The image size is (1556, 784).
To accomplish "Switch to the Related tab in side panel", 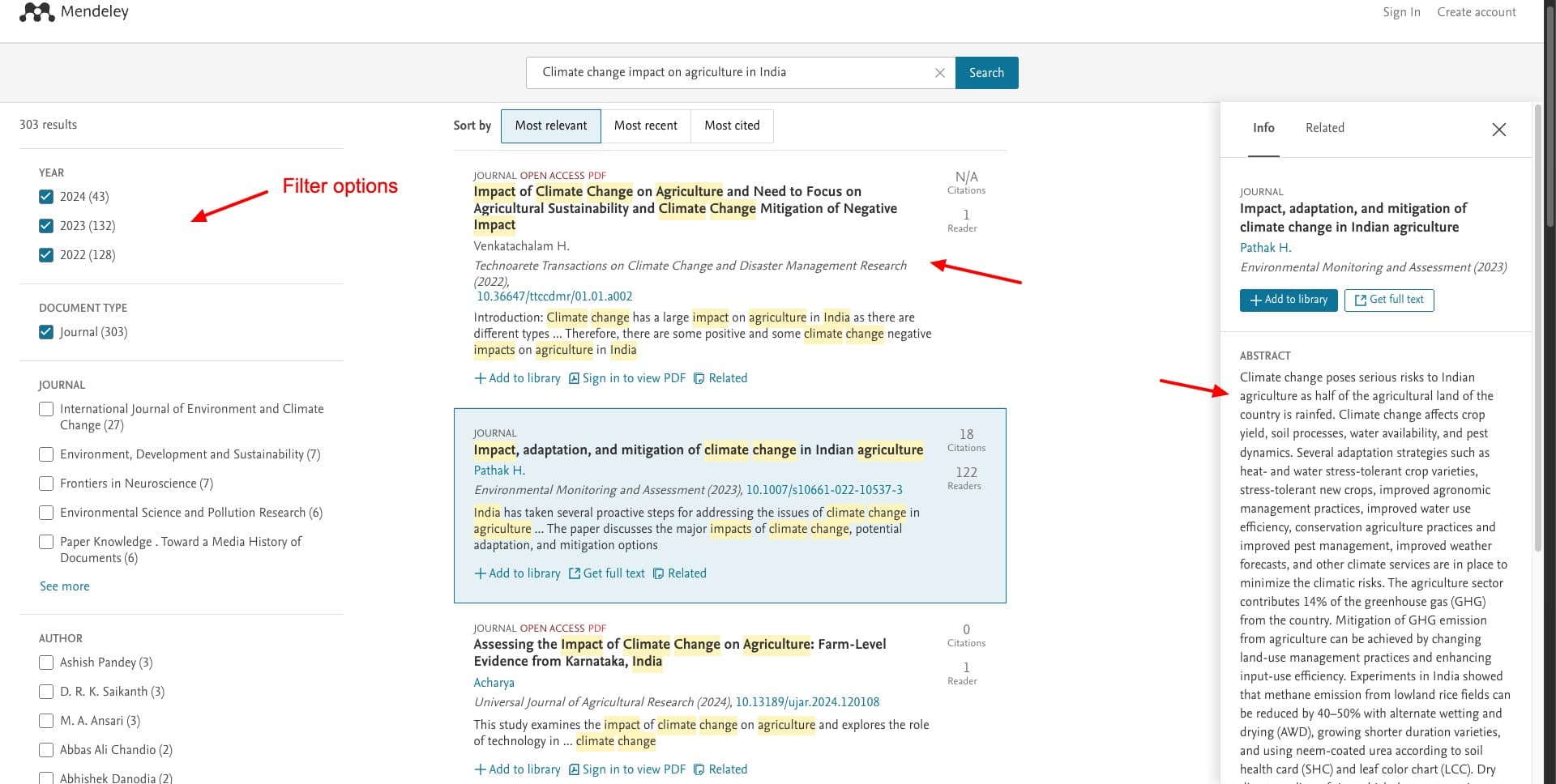I will coord(1324,128).
